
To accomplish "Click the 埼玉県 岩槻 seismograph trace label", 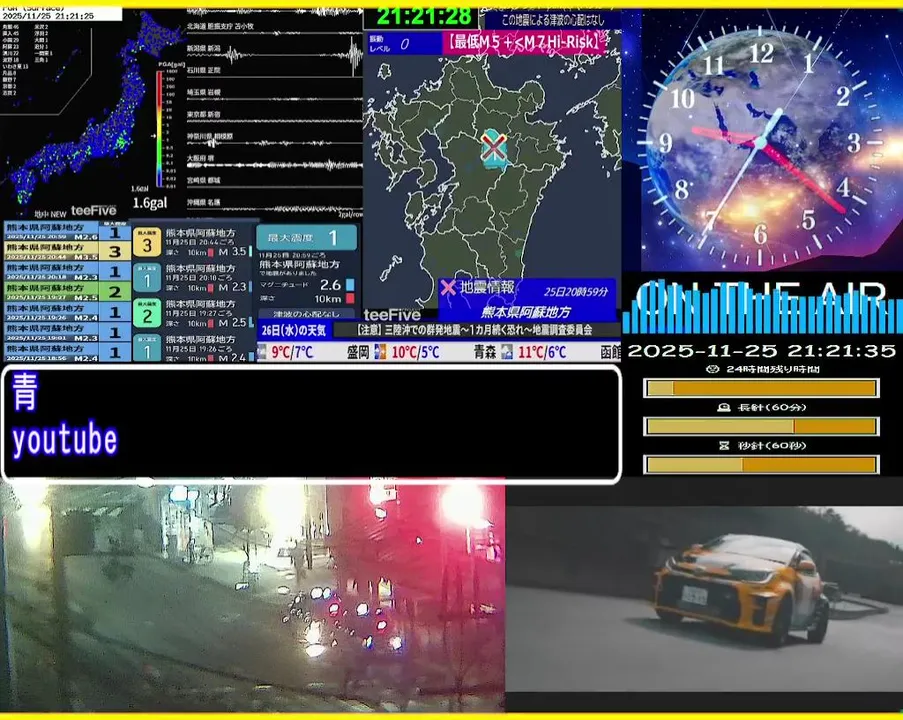I will coord(203,92).
